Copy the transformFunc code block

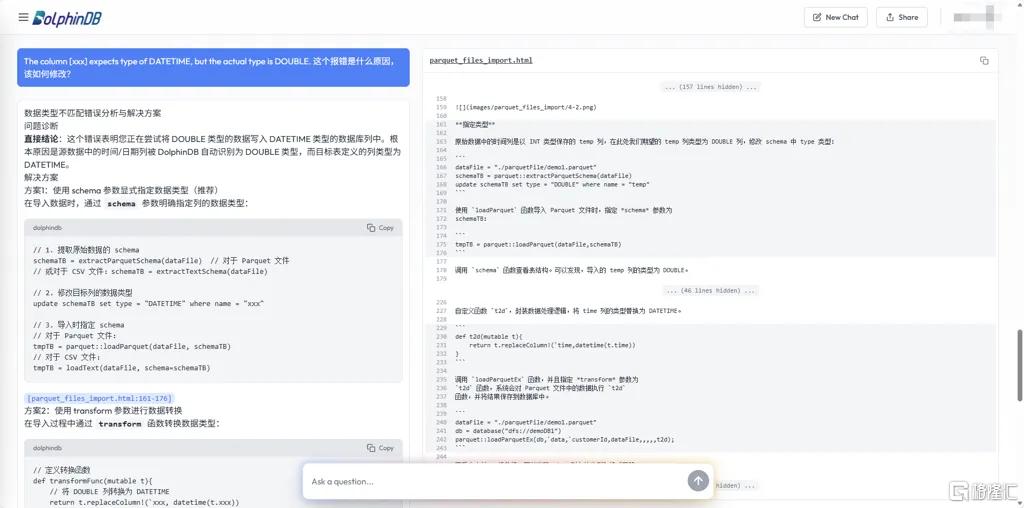[380, 448]
